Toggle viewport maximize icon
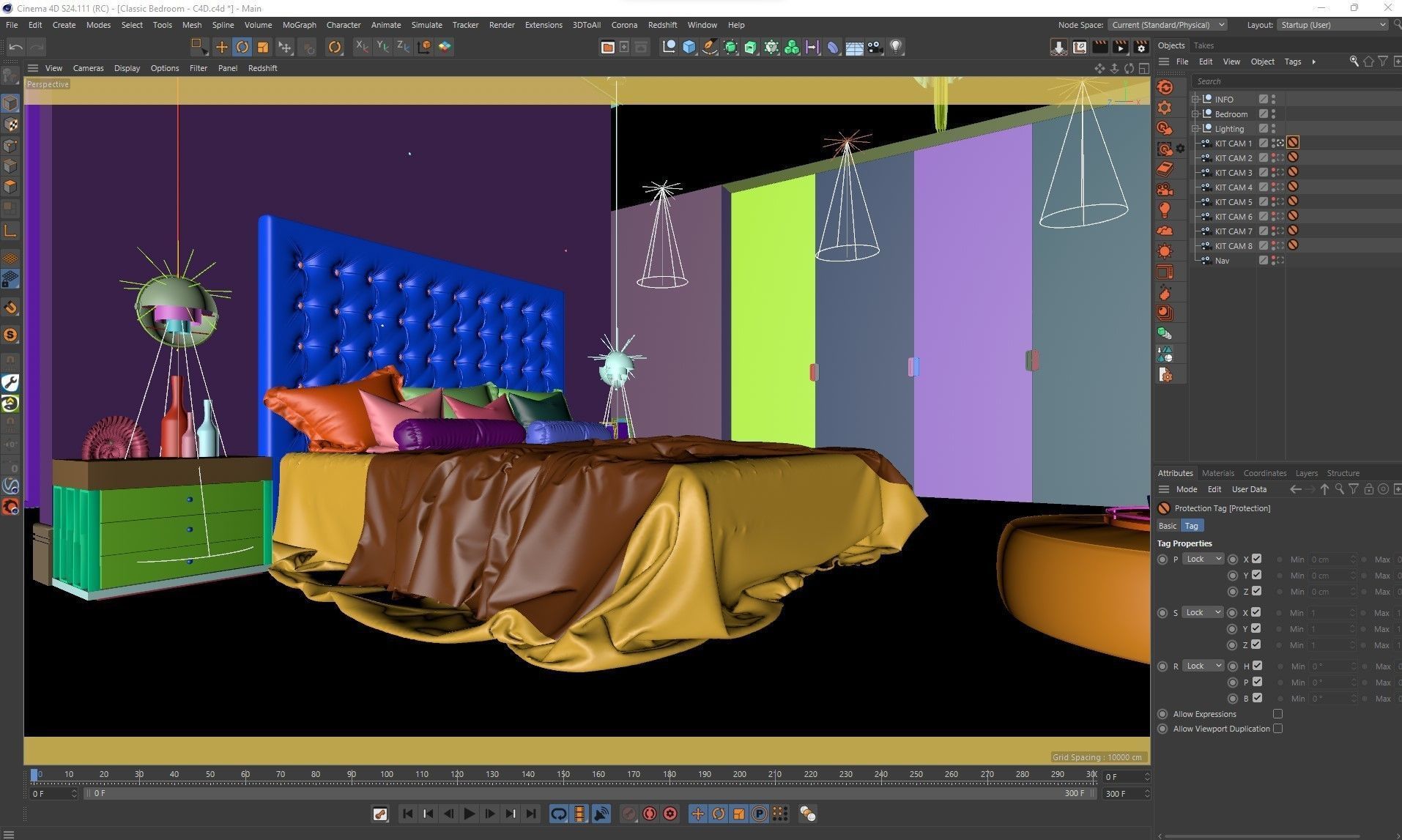Viewport: 1402px width, 840px height. pyautogui.click(x=1143, y=68)
